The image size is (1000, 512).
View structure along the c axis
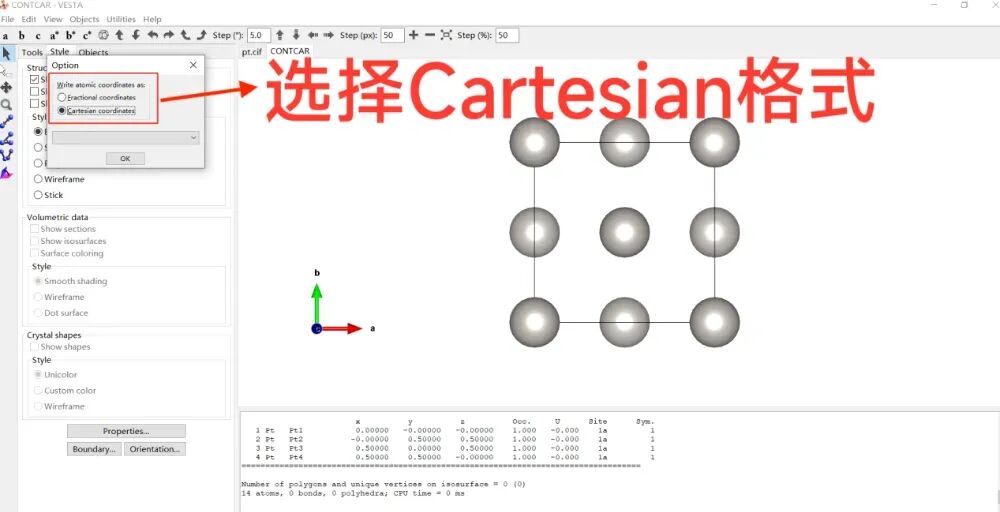38,36
